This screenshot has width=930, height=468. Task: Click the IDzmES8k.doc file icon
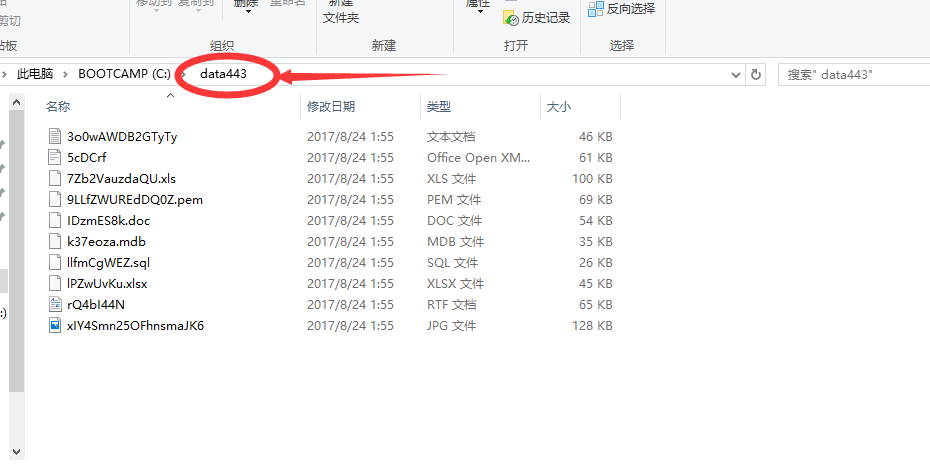pos(55,221)
